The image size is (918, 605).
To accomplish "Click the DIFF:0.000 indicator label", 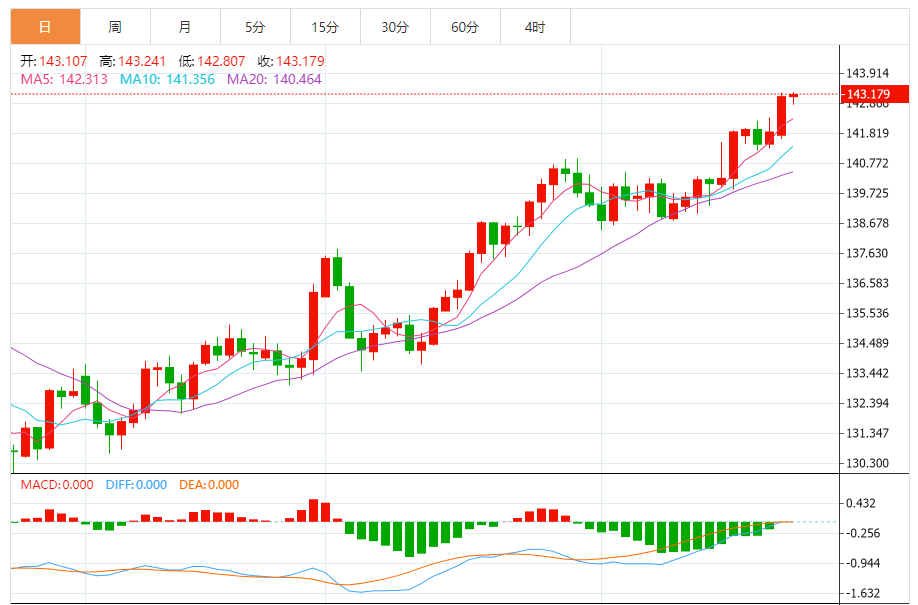I will (x=136, y=485).
